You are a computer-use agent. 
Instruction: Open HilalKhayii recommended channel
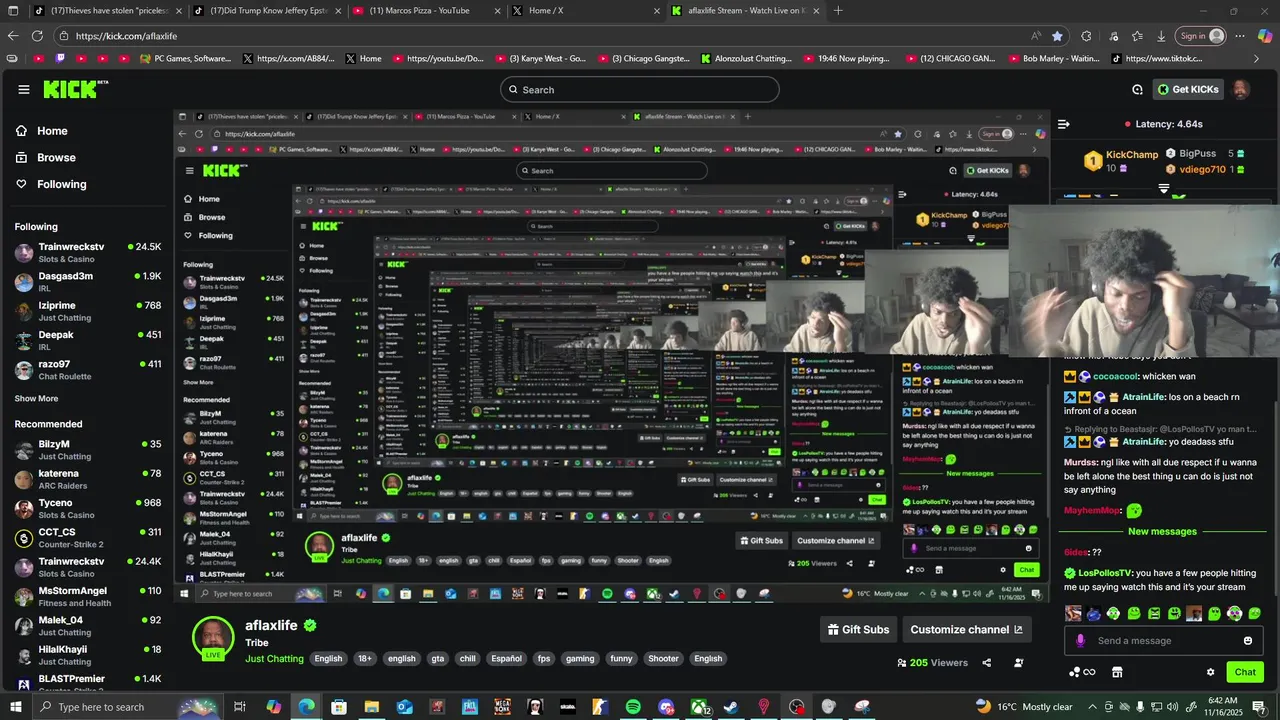click(88, 655)
